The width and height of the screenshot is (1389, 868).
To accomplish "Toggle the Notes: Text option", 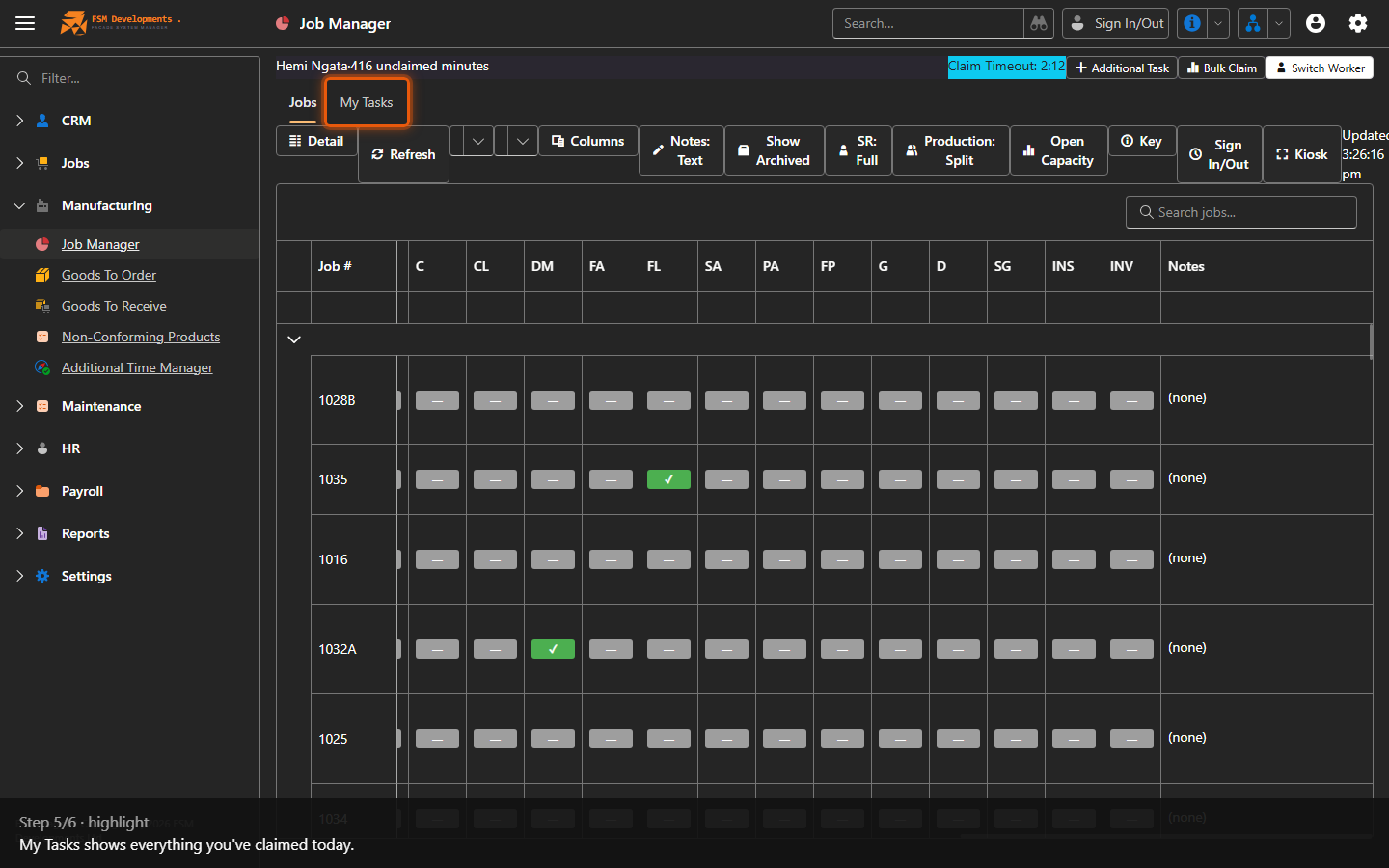I will point(681,150).
